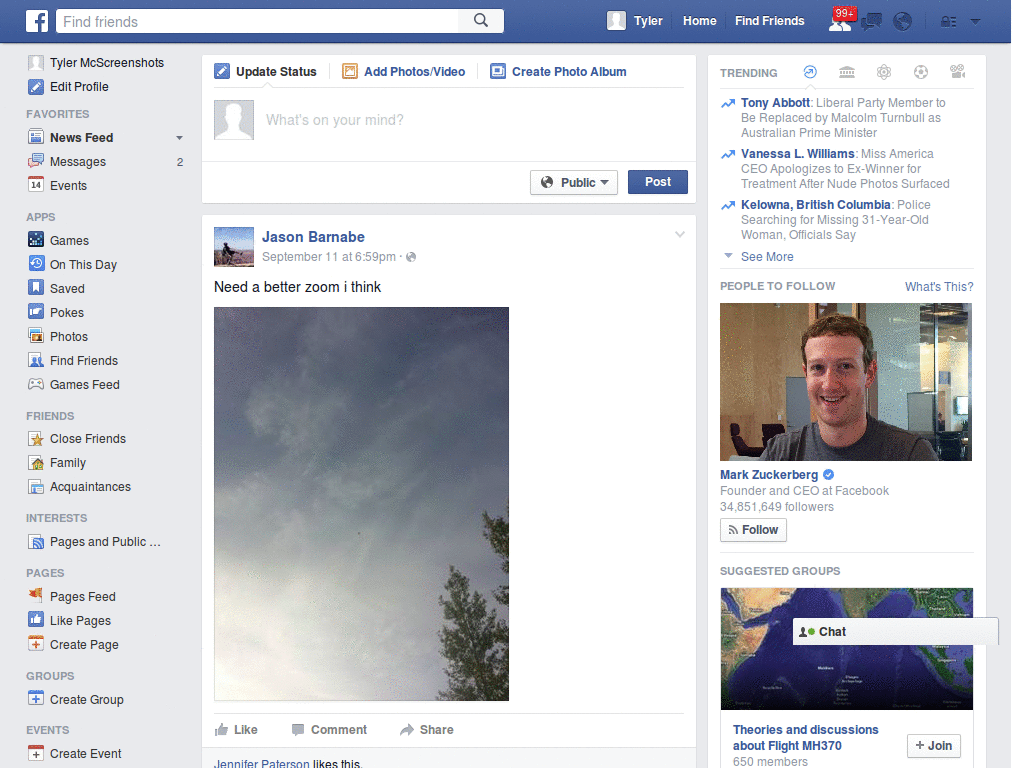Open Jason Barnabe's post avatar thumbnail
This screenshot has width=1024, height=768.
coord(234,247)
